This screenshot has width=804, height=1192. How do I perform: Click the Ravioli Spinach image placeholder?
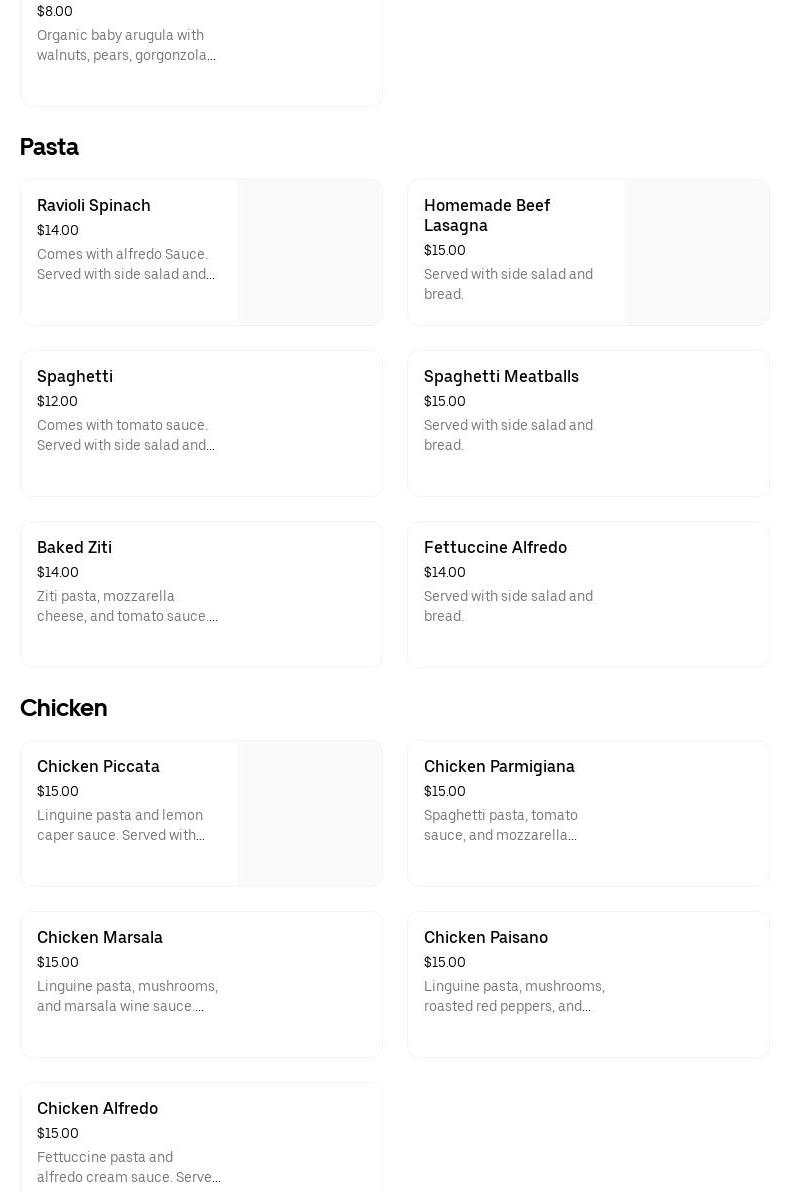click(x=310, y=253)
